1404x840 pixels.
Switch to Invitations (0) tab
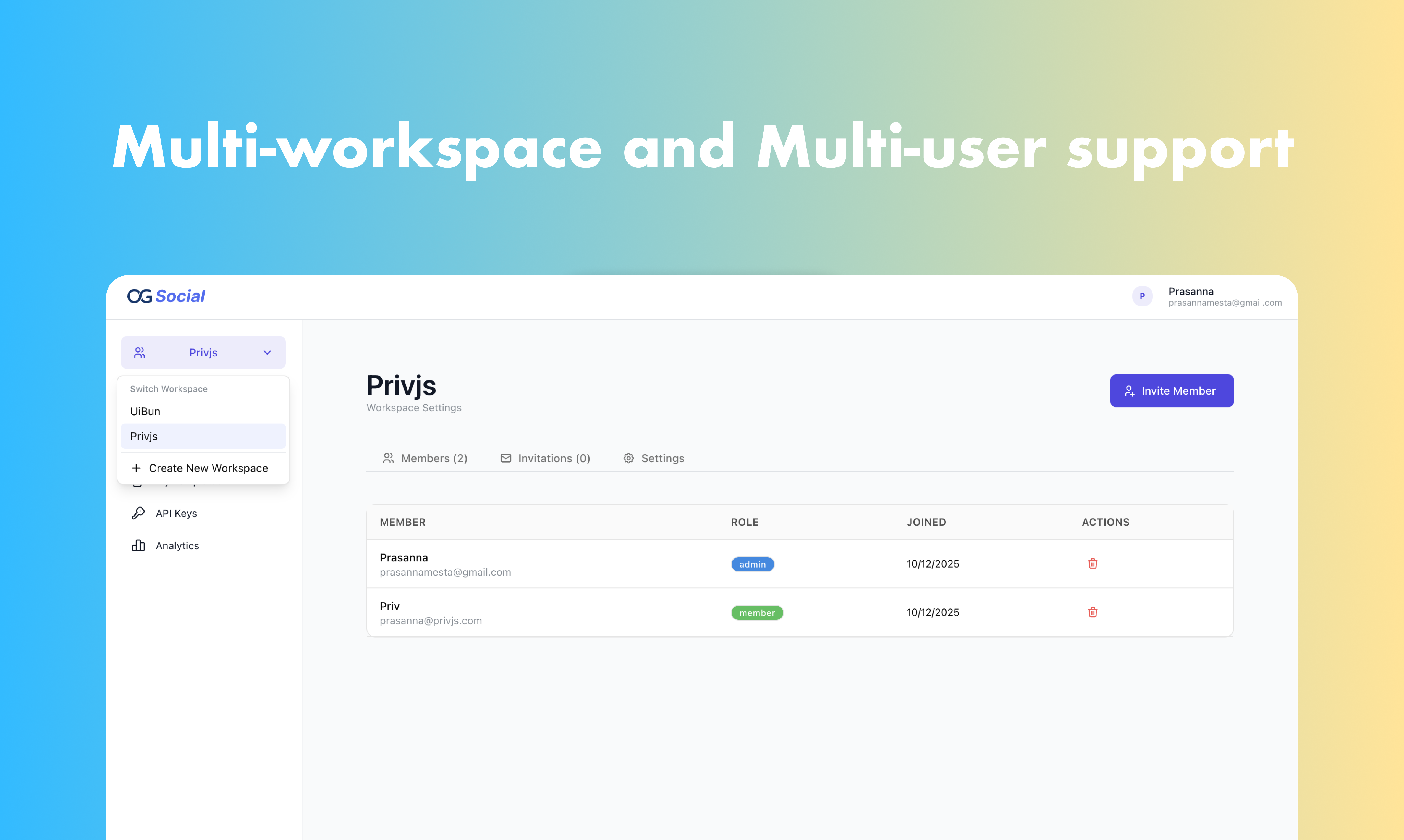554,458
